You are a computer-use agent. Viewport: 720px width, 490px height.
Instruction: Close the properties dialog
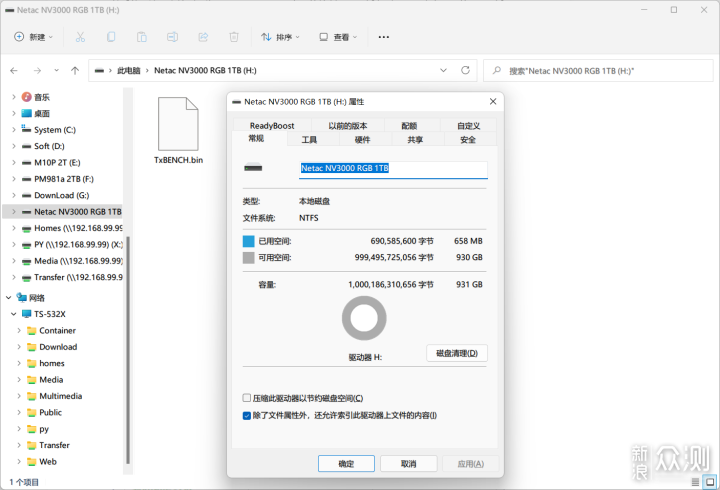493,101
